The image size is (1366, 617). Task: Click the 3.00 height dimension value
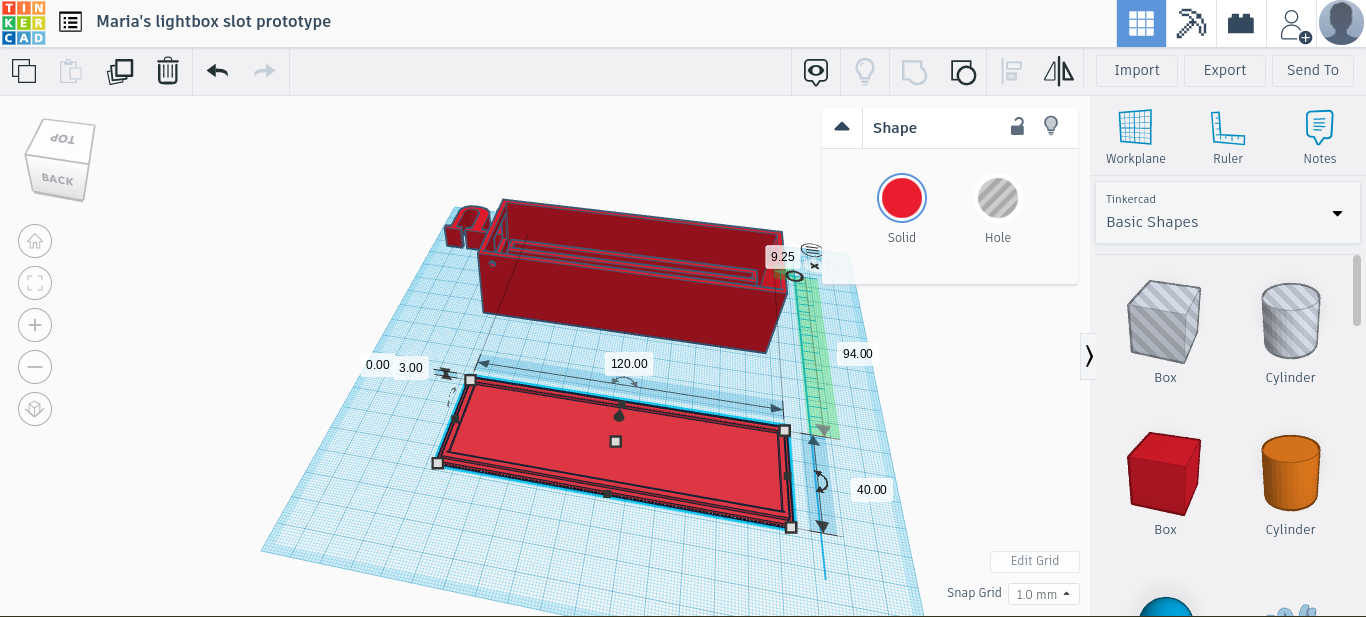point(411,368)
